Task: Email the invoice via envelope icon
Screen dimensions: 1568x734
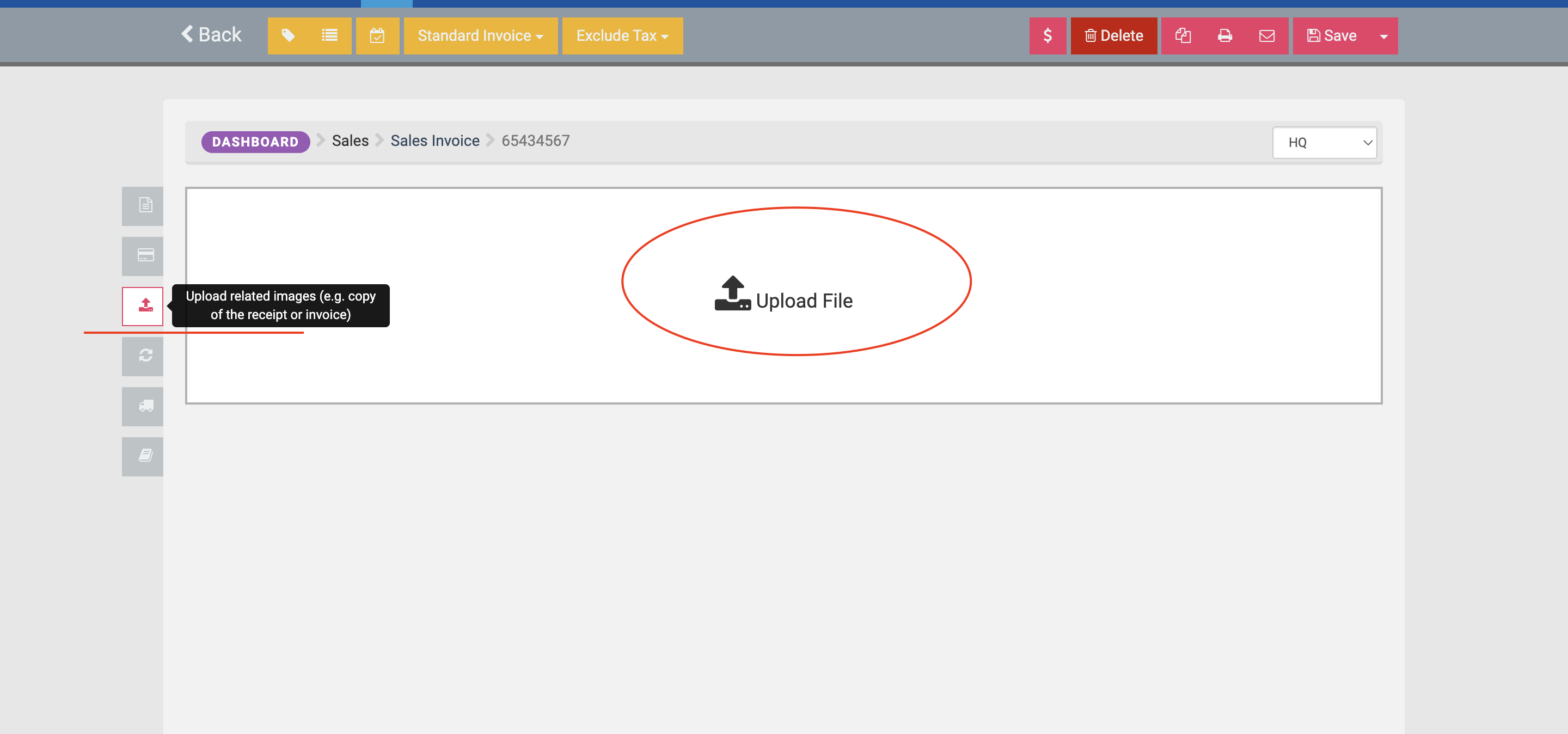Action: pos(1267,36)
